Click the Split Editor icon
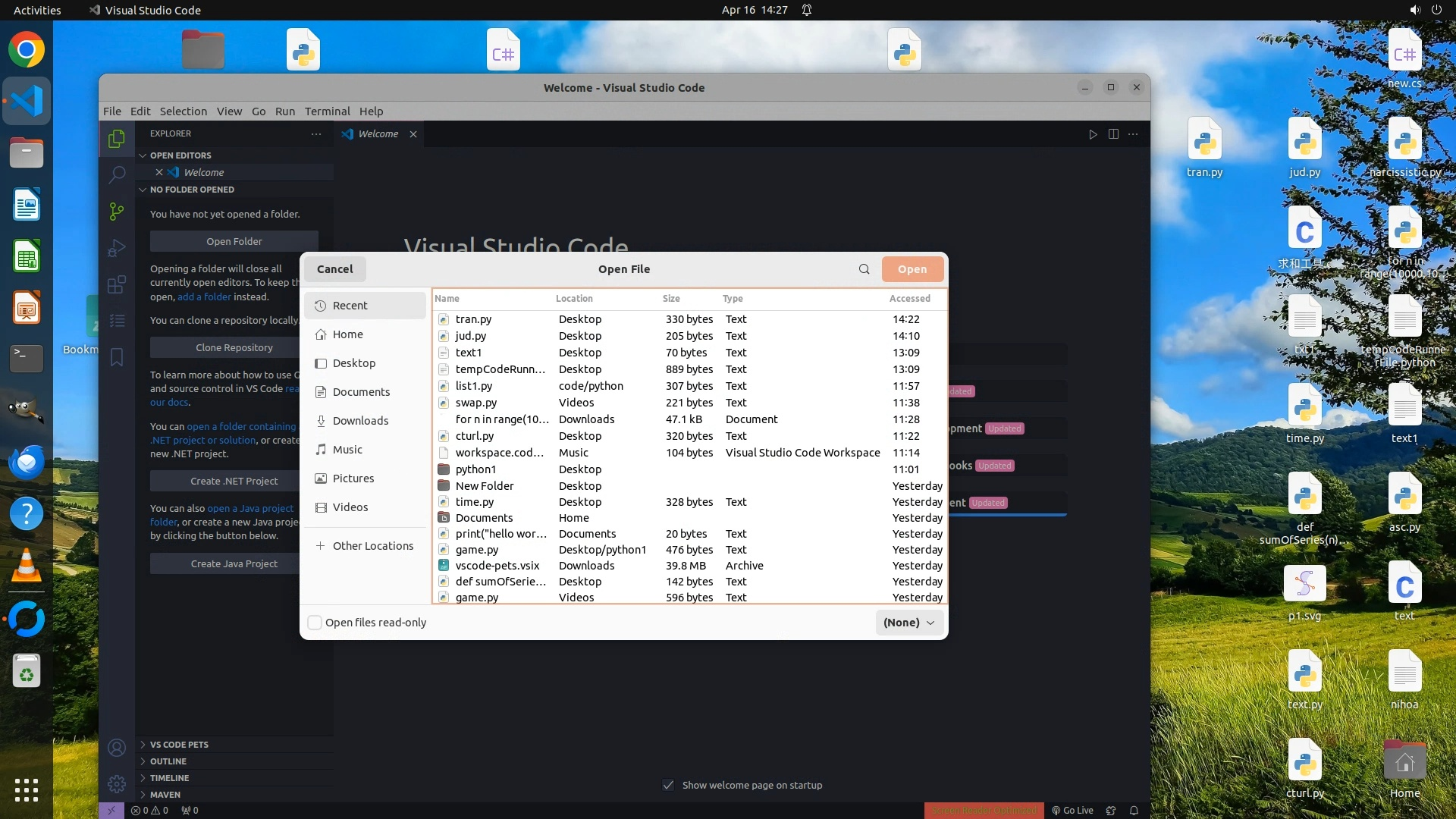The image size is (1456, 819). [1112, 134]
